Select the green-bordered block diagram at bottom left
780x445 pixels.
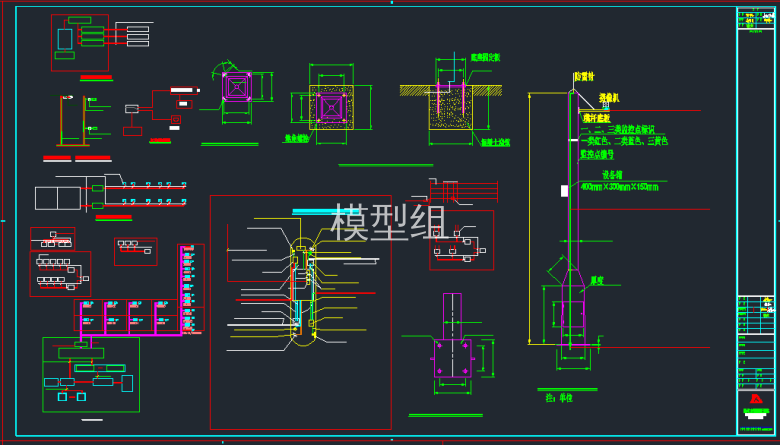pos(90,374)
